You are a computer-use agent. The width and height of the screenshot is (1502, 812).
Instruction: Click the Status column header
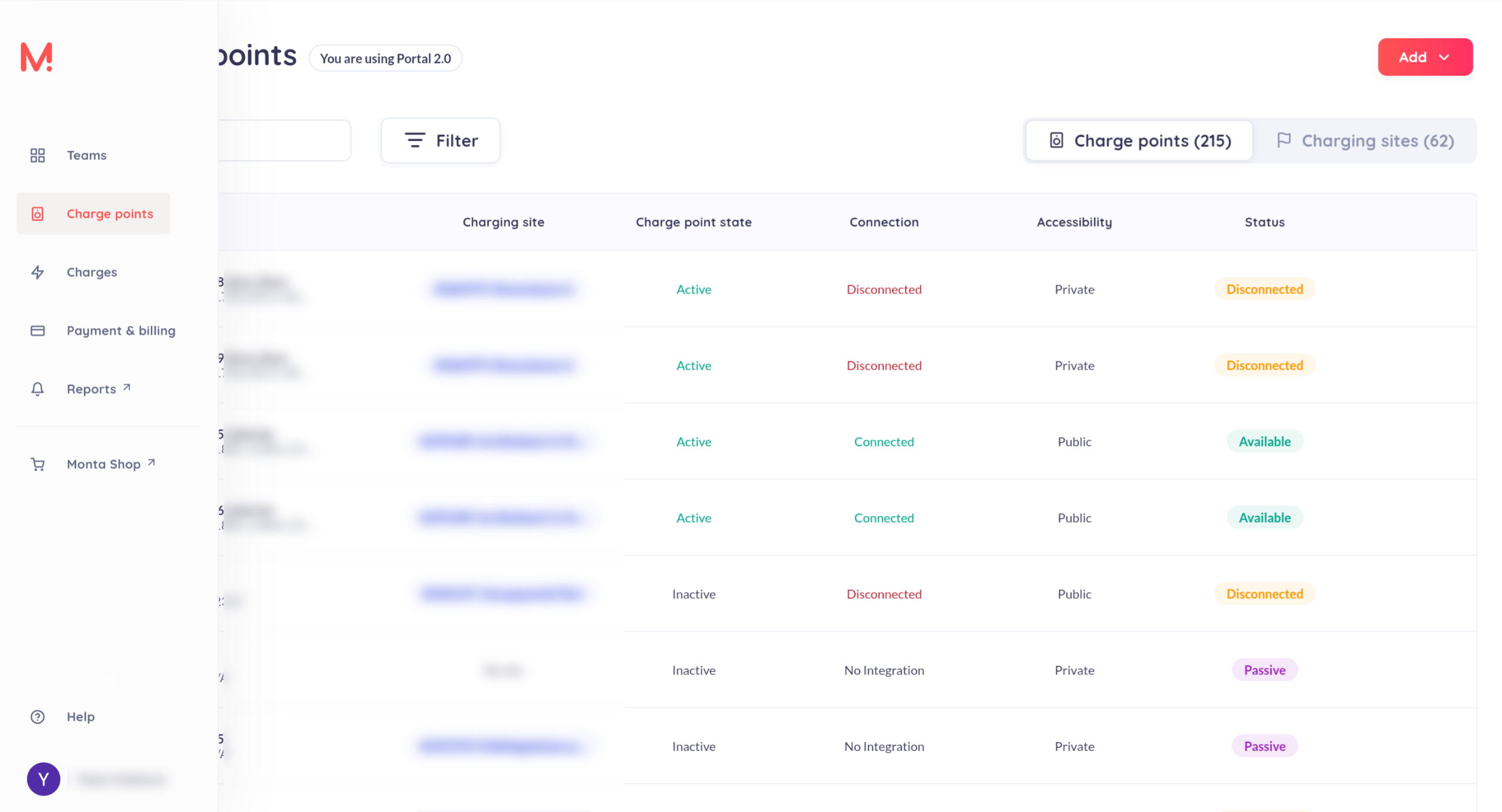(x=1264, y=222)
